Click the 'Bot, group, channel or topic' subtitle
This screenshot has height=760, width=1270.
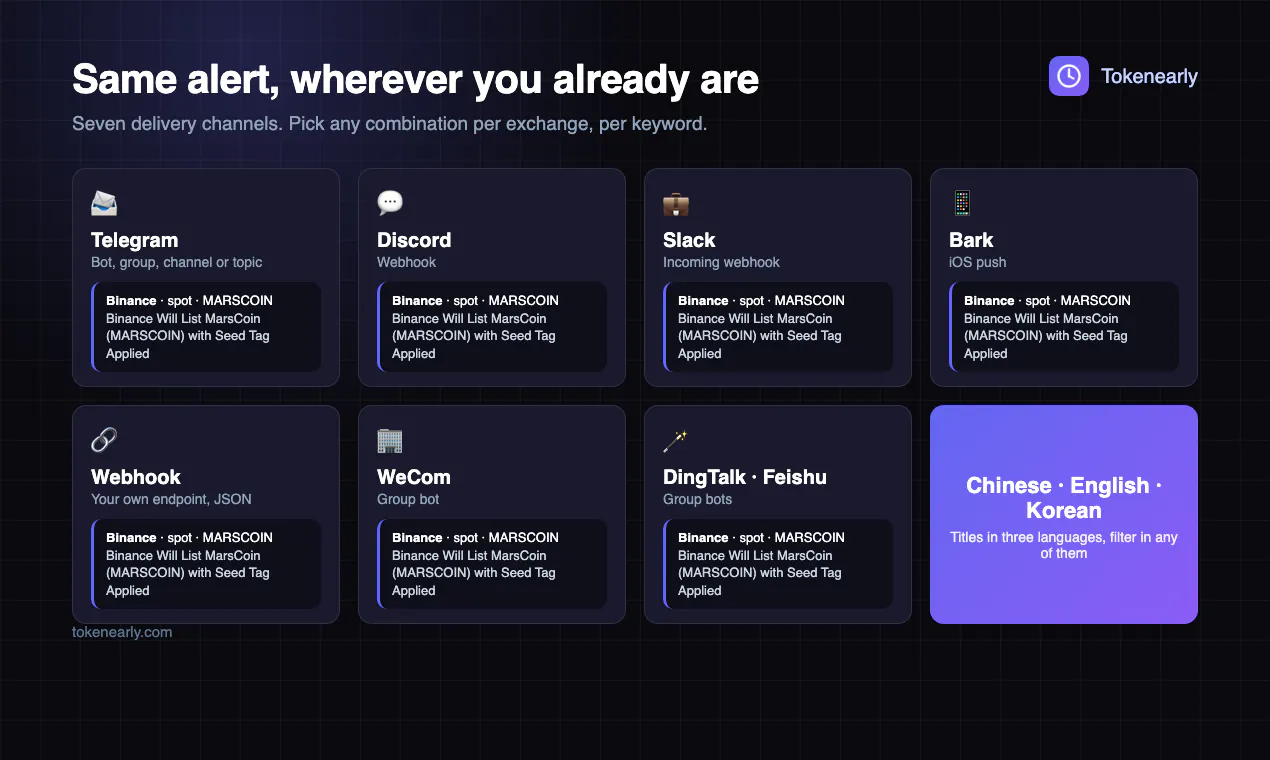(177, 262)
